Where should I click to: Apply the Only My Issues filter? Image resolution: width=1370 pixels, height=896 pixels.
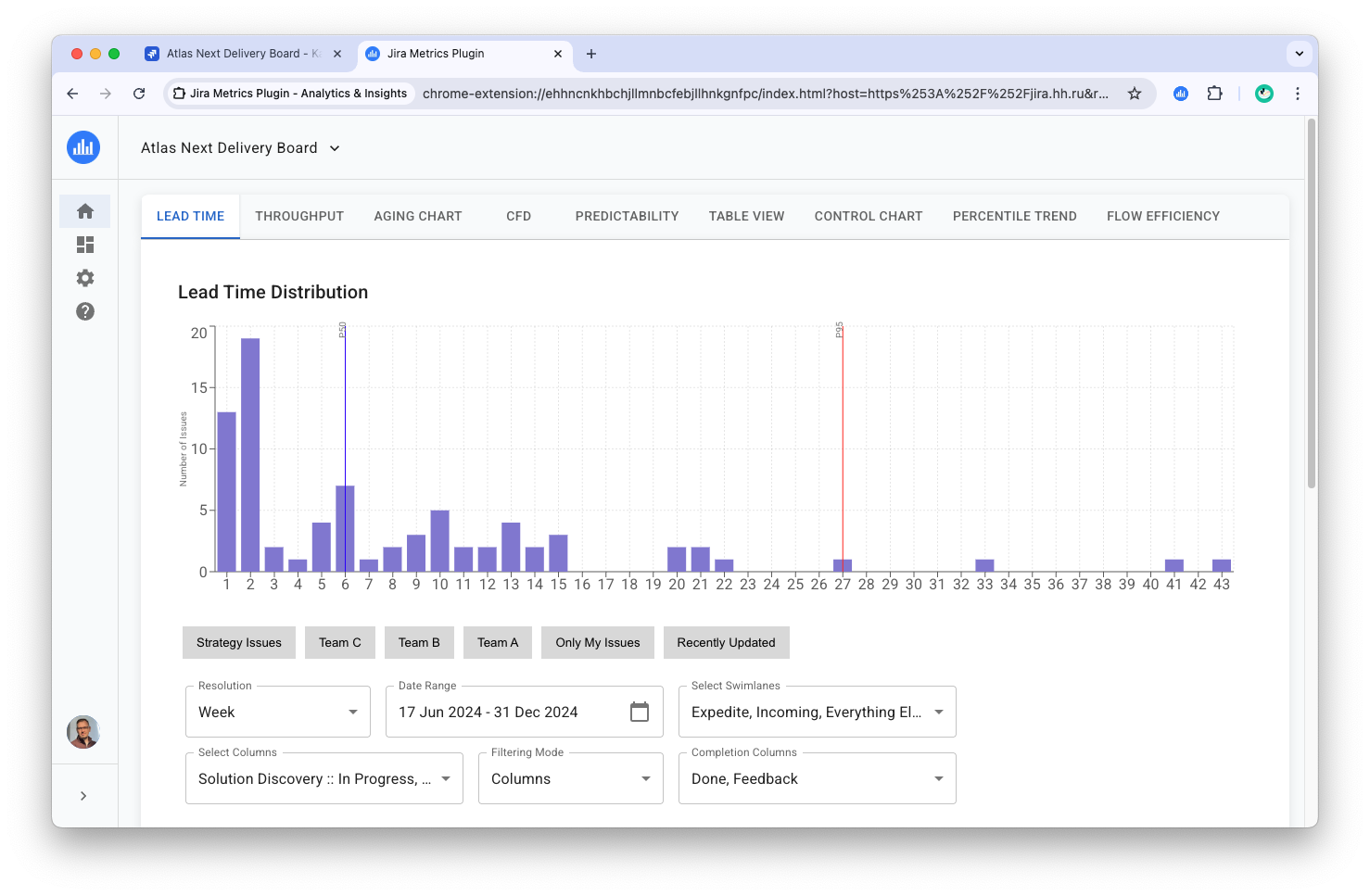pyautogui.click(x=598, y=643)
